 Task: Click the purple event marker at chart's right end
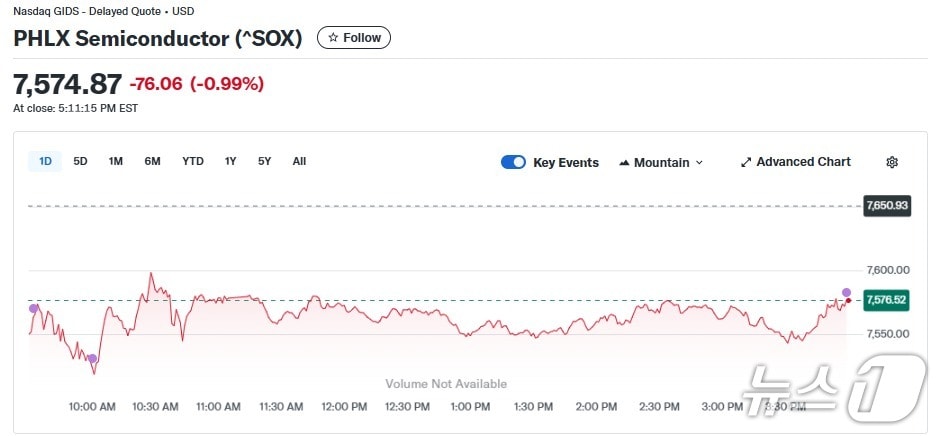846,292
